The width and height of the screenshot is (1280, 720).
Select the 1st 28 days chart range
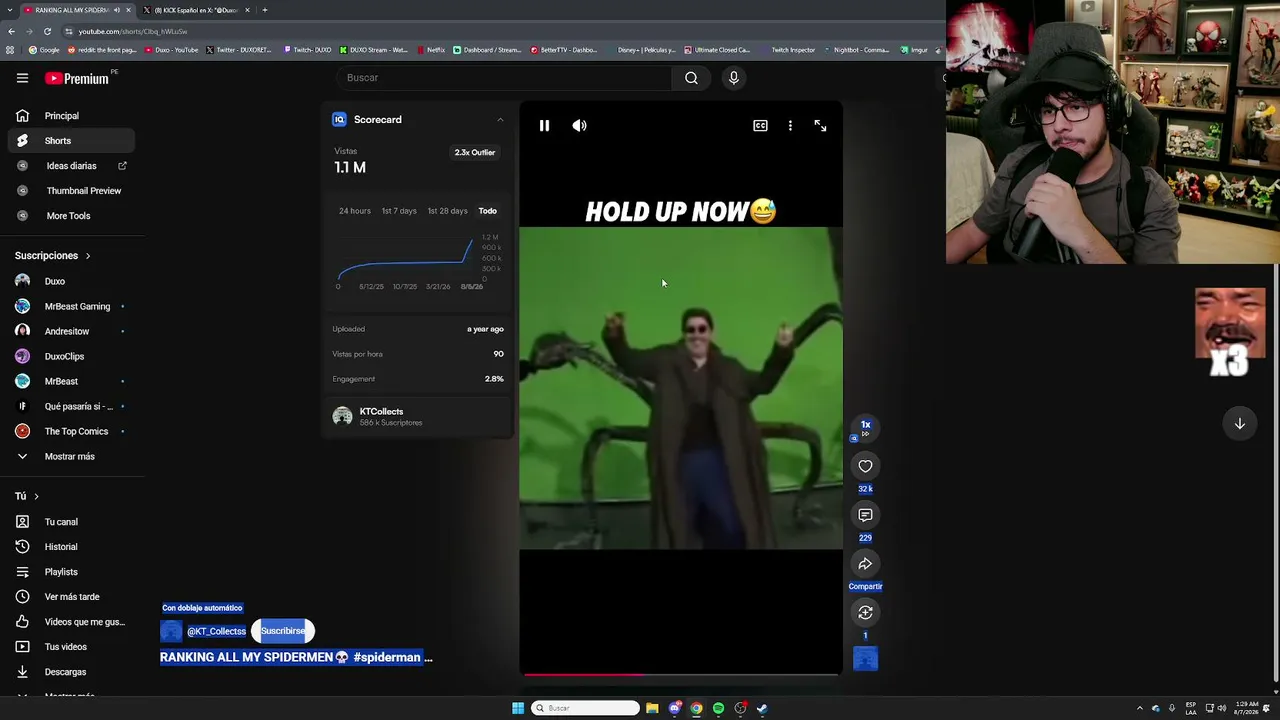pos(447,211)
